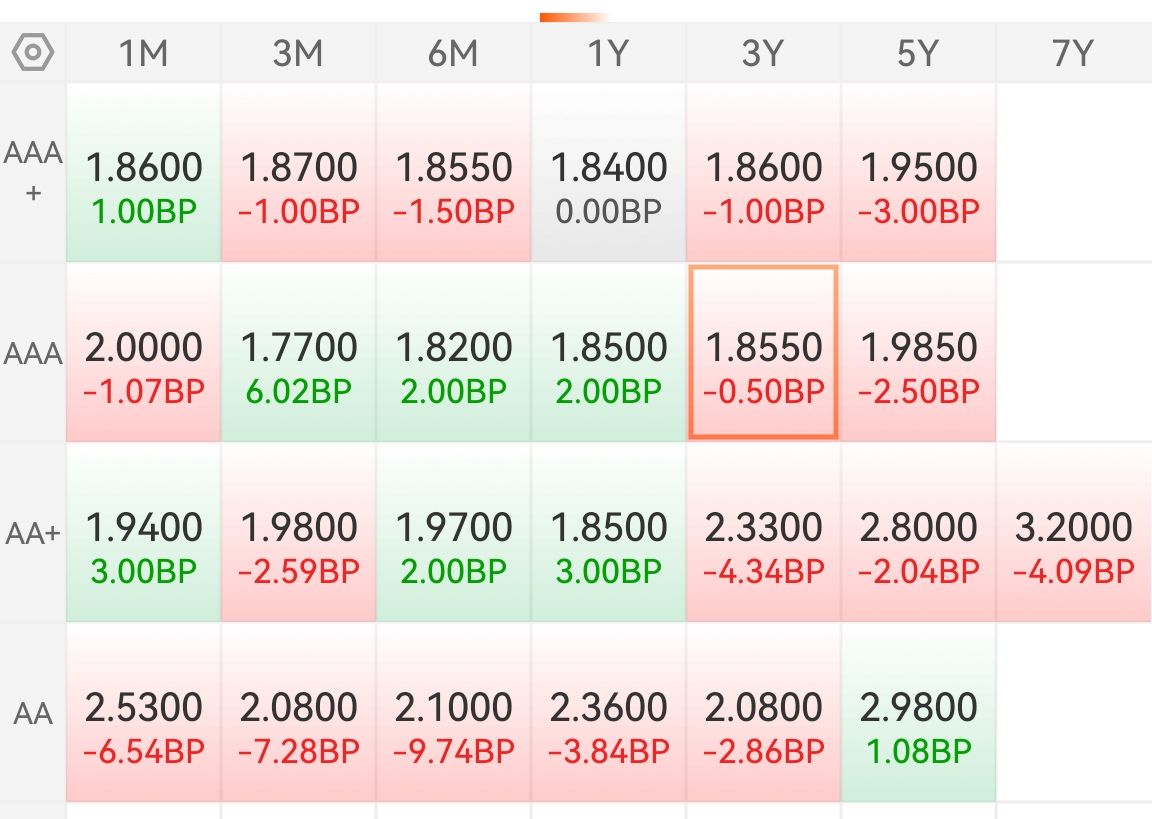Select the 1Y tenor column header

tap(608, 53)
